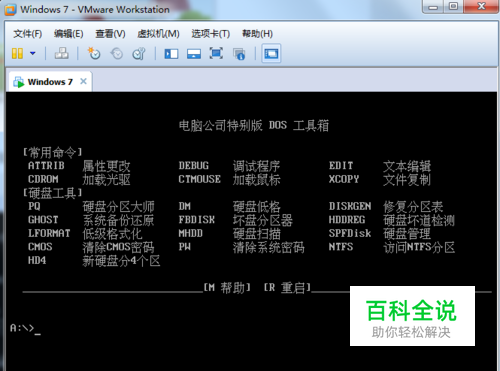500x371 pixels.
Task: Click the CMOS tool text
Action: [40, 247]
